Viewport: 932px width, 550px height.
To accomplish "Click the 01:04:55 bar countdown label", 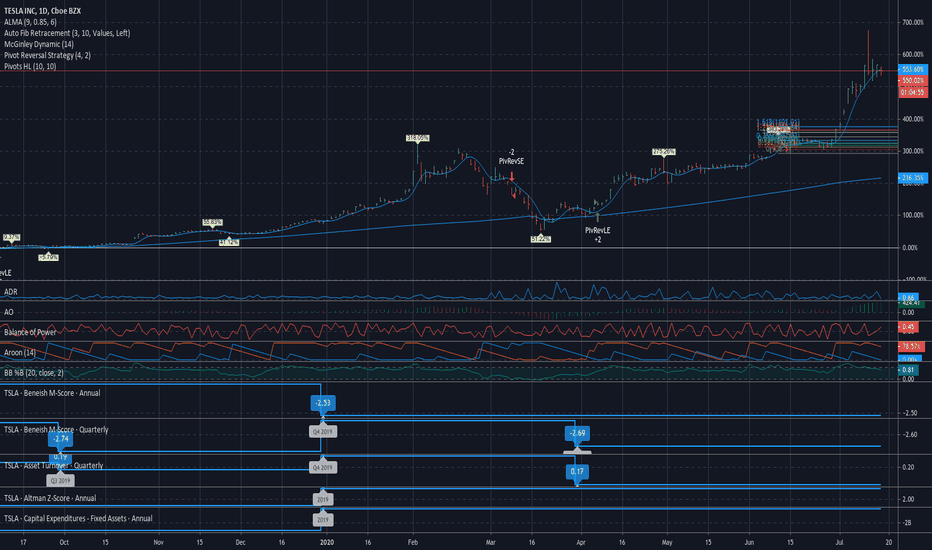I will (912, 92).
